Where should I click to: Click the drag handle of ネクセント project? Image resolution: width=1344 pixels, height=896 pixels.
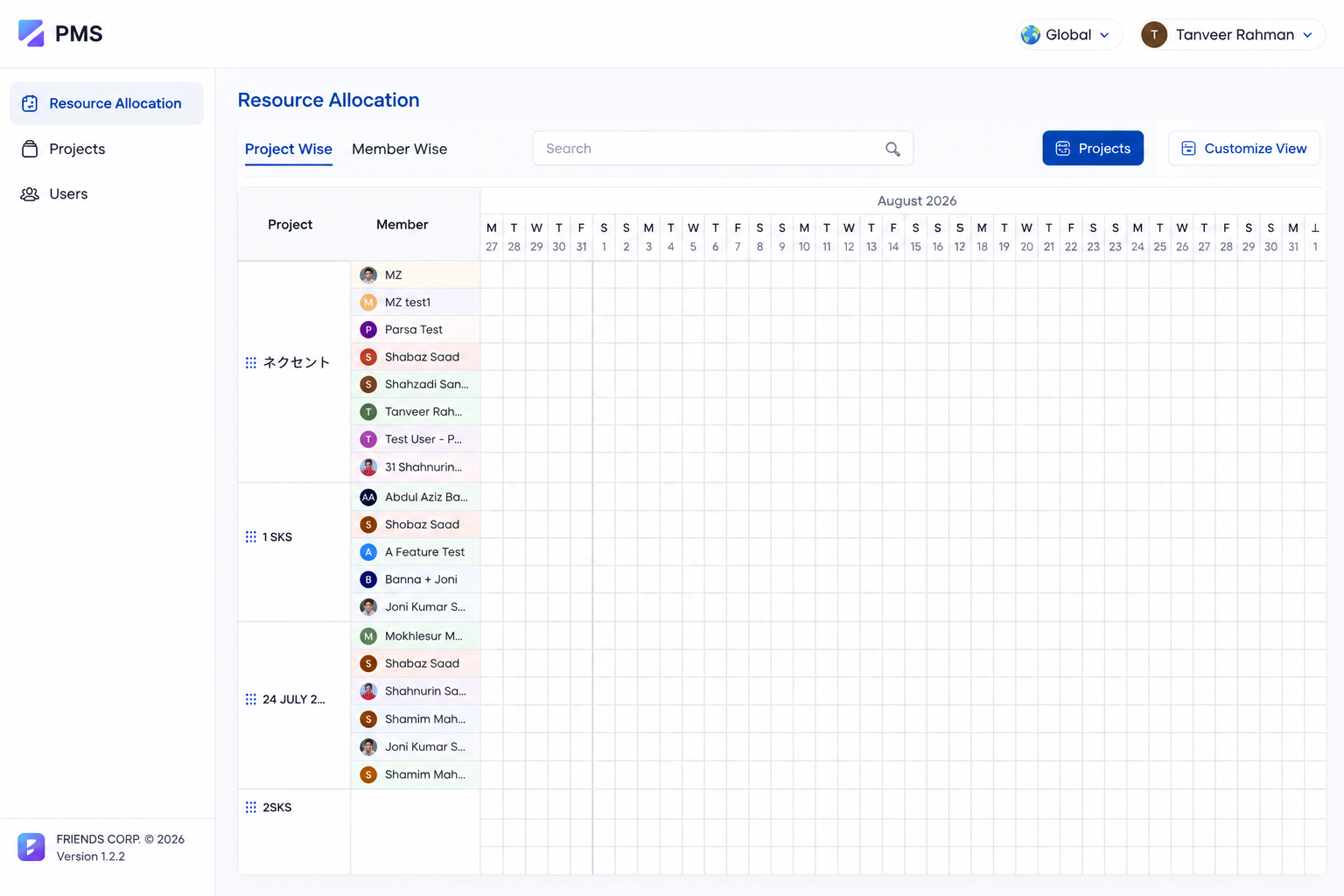tap(251, 362)
